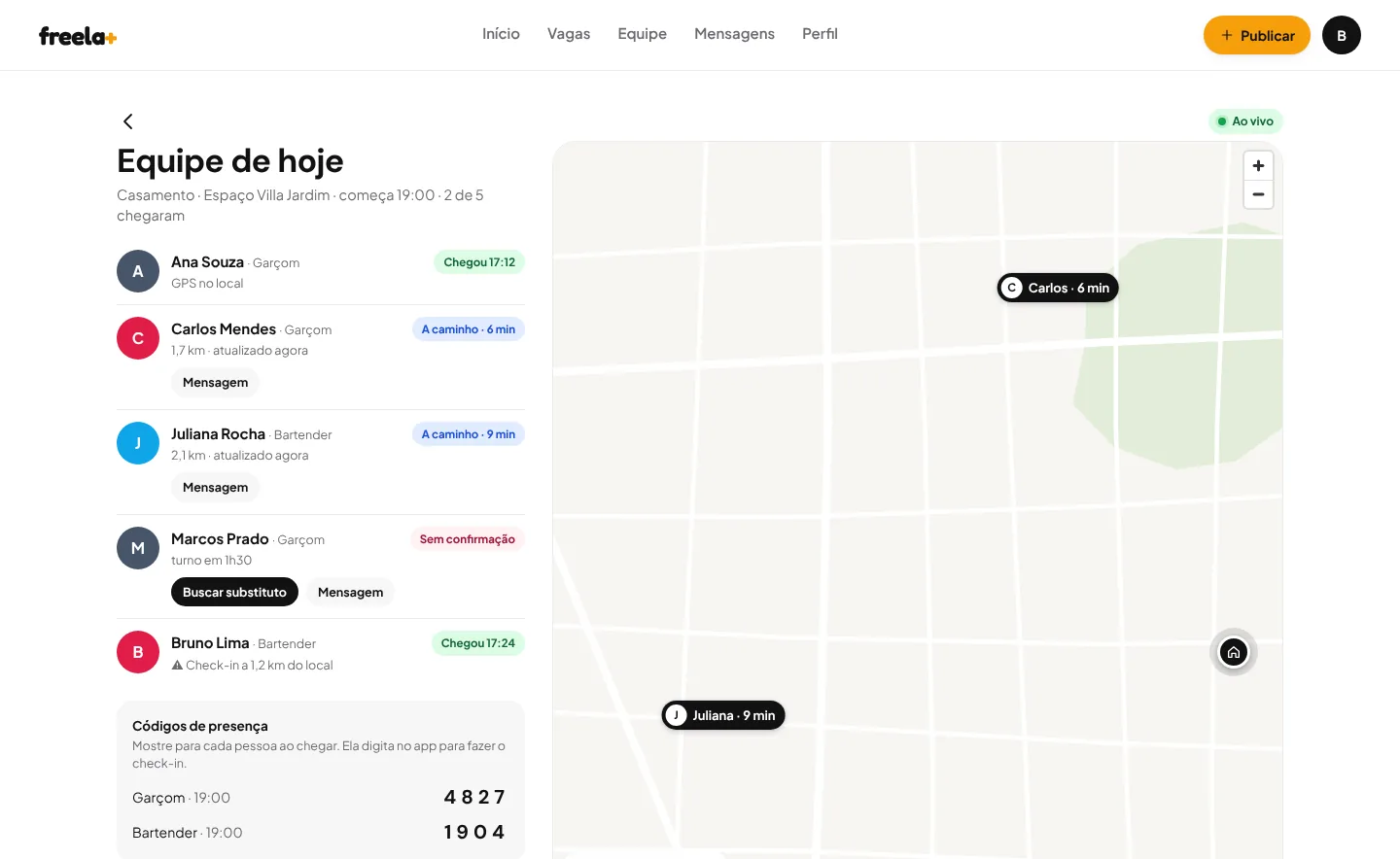Select the Juliana Rocha name
This screenshot has height=859, width=1400.
point(218,434)
